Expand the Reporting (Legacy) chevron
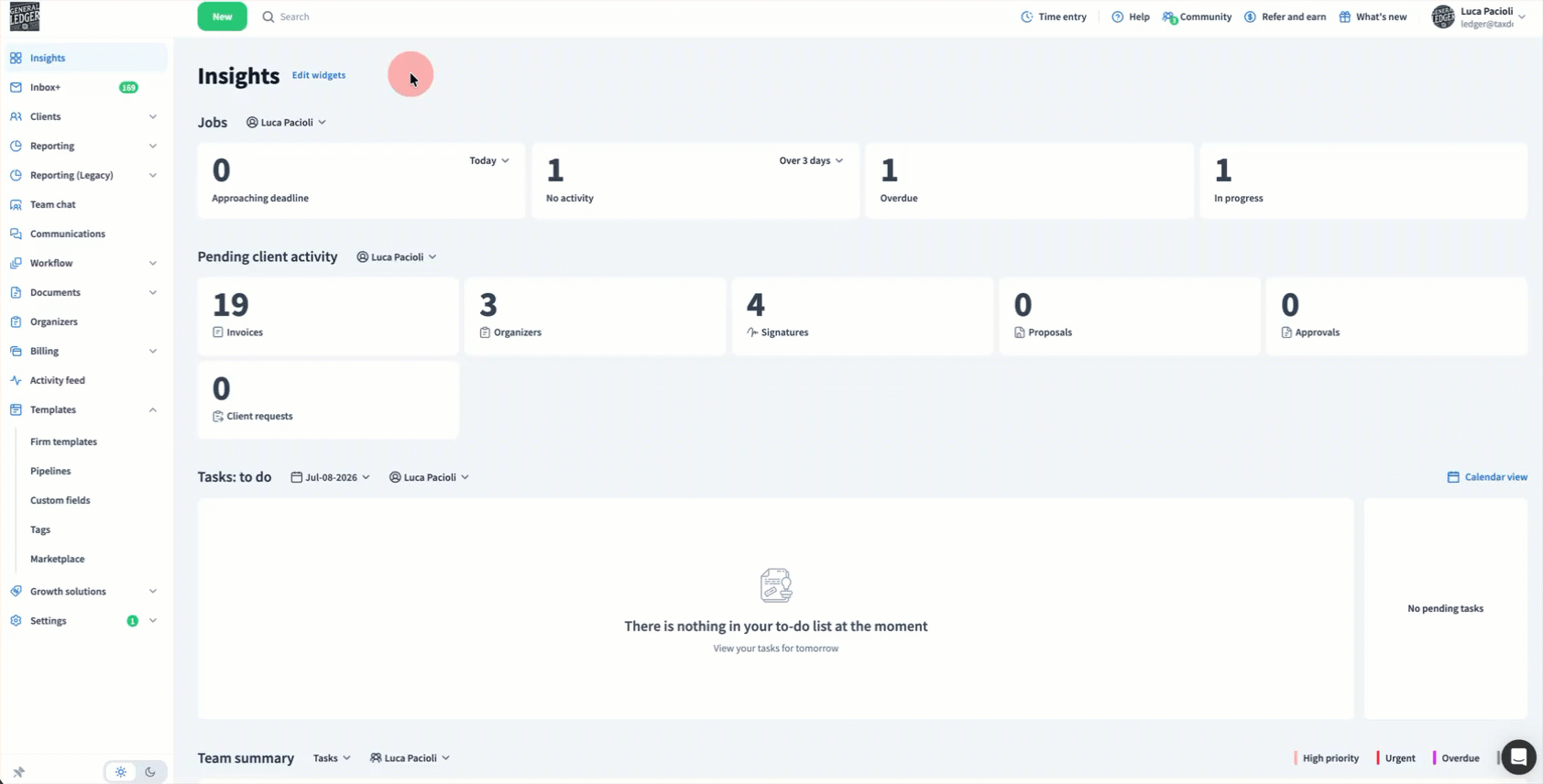The height and width of the screenshot is (784, 1543). (x=153, y=175)
